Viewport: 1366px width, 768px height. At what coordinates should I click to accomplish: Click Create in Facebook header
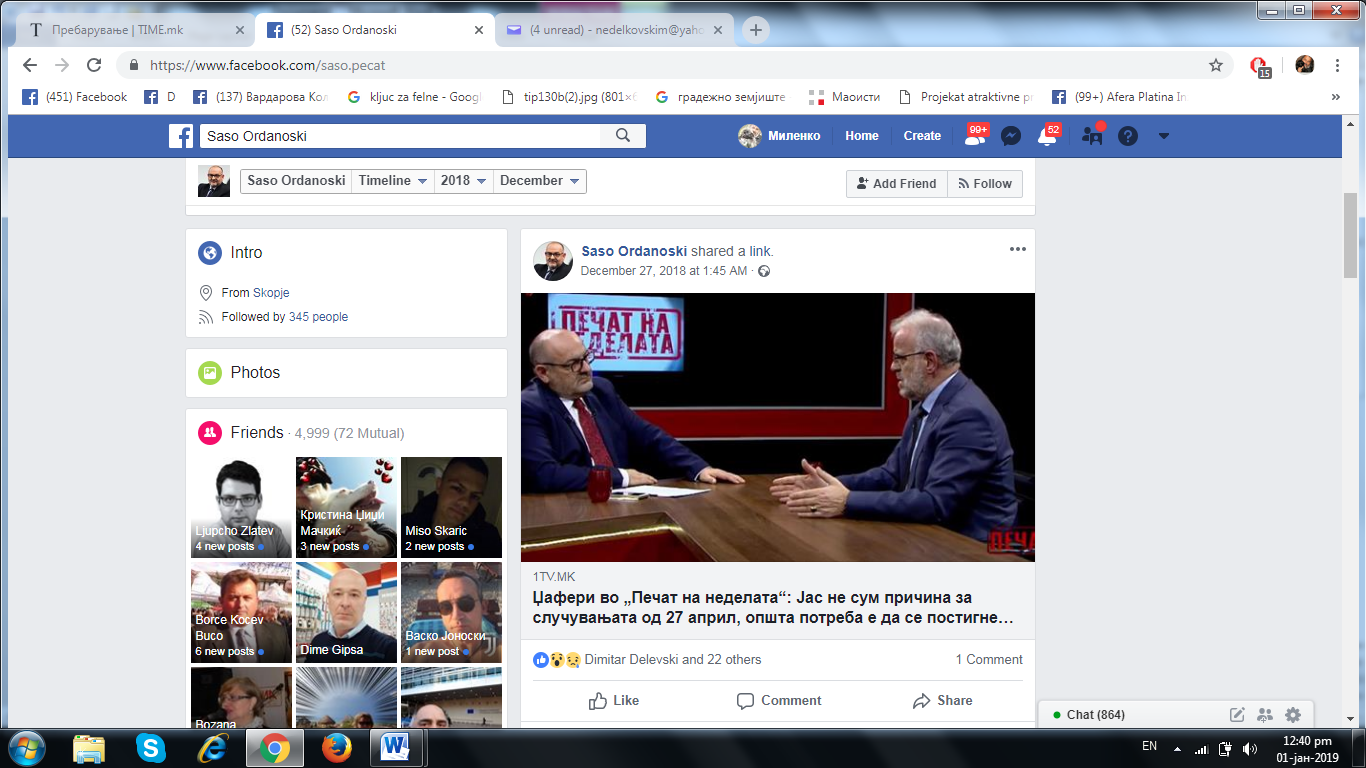(x=922, y=136)
